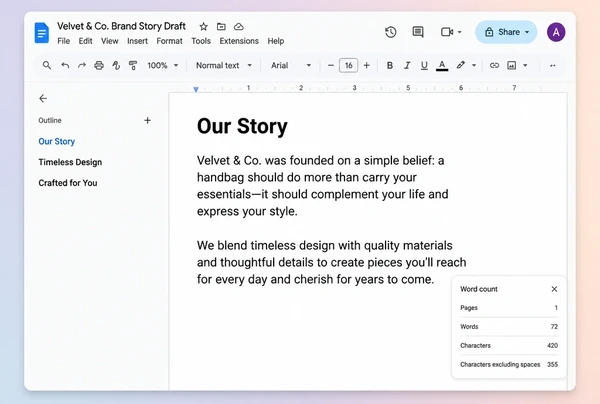Place cursor in paragraph starting We blend
Screen dimensions: 600x404
pyautogui.click(x=331, y=262)
